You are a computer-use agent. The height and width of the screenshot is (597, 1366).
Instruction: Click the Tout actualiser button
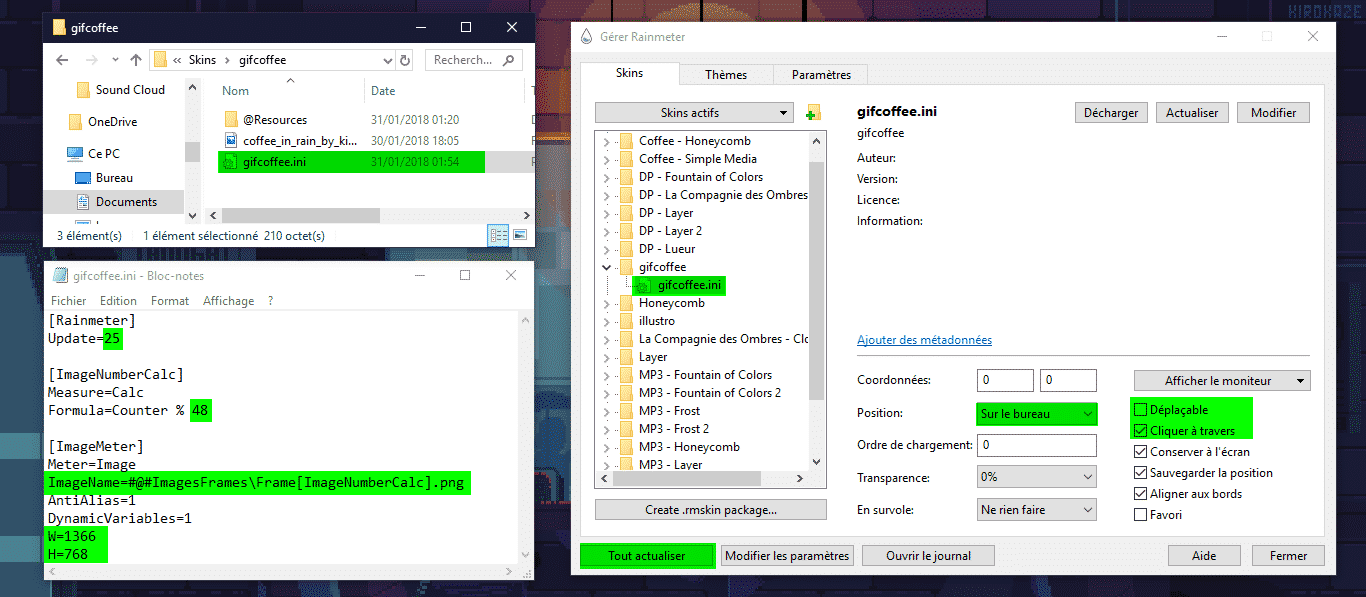point(647,556)
